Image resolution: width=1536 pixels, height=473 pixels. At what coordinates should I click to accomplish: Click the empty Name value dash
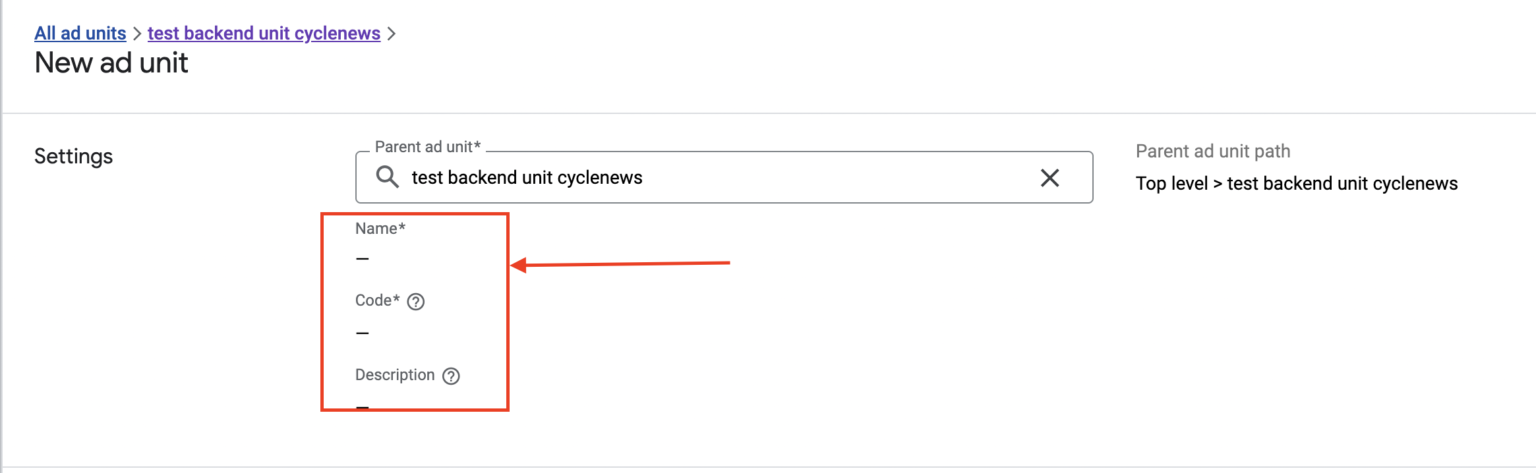tap(362, 259)
